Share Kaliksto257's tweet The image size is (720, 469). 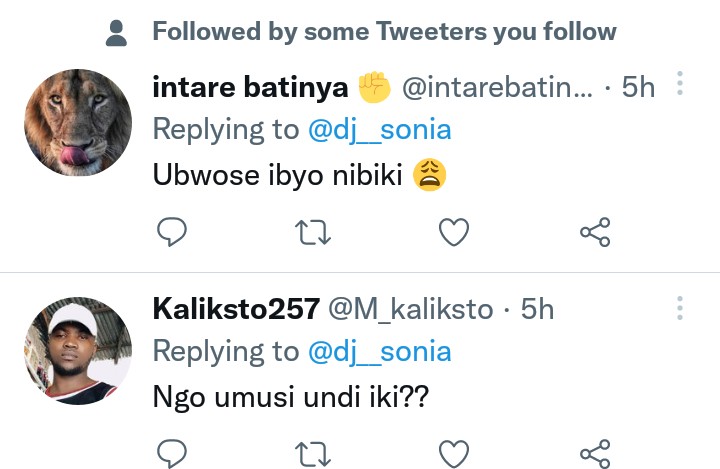tap(595, 453)
